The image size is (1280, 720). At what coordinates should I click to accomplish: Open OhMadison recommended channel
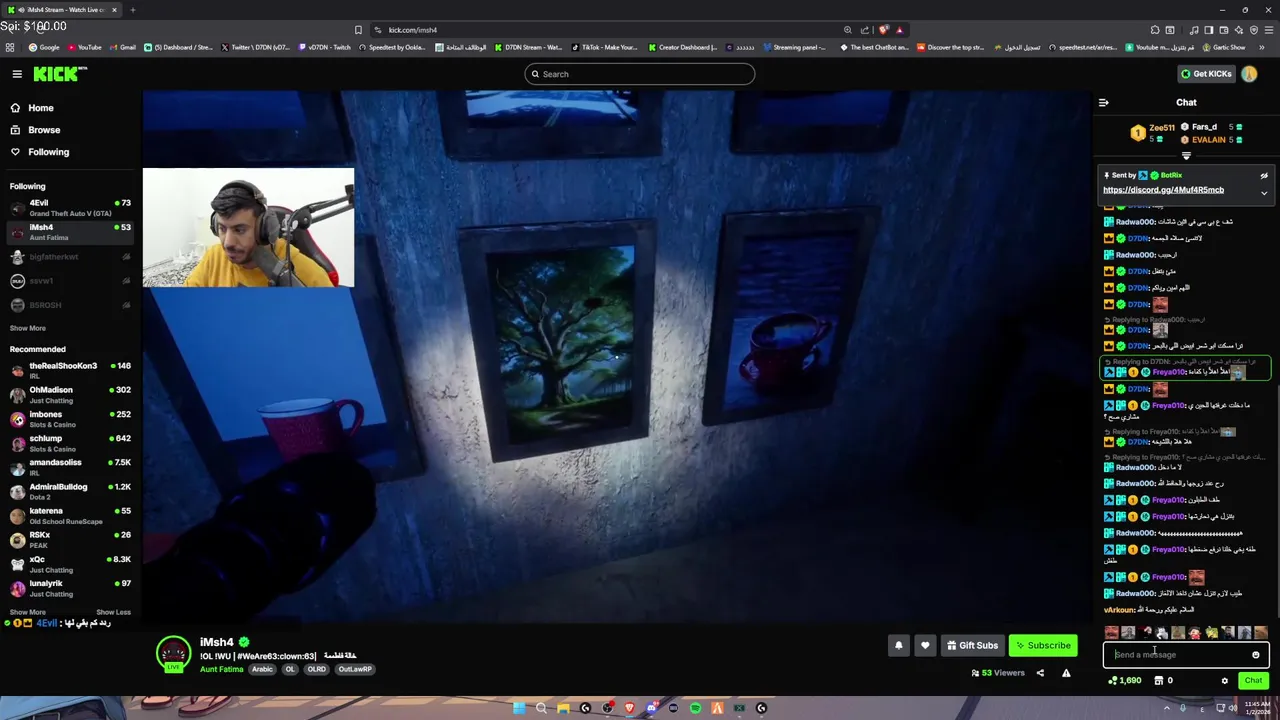coord(70,394)
